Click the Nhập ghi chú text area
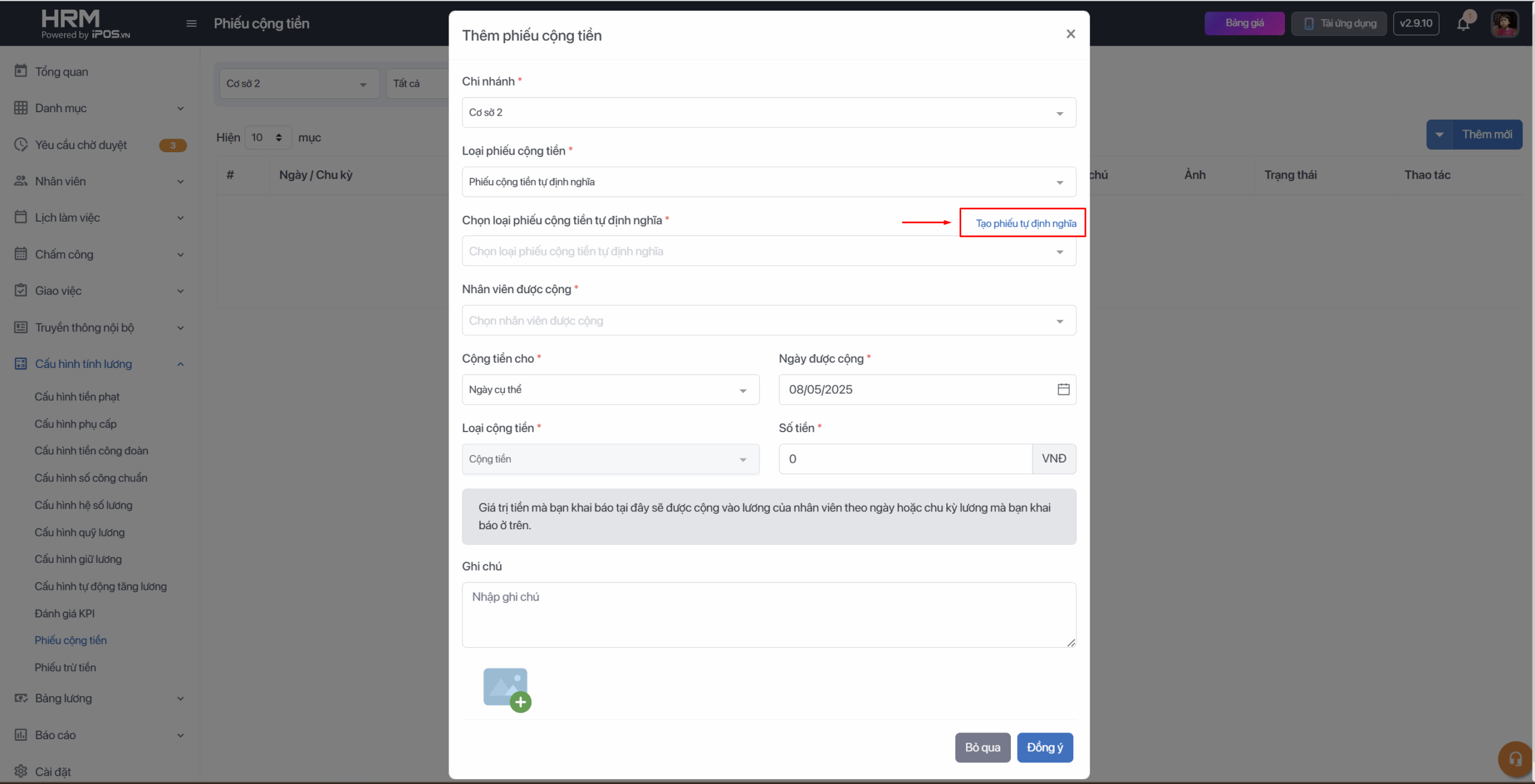The image size is (1535, 784). coord(768,614)
